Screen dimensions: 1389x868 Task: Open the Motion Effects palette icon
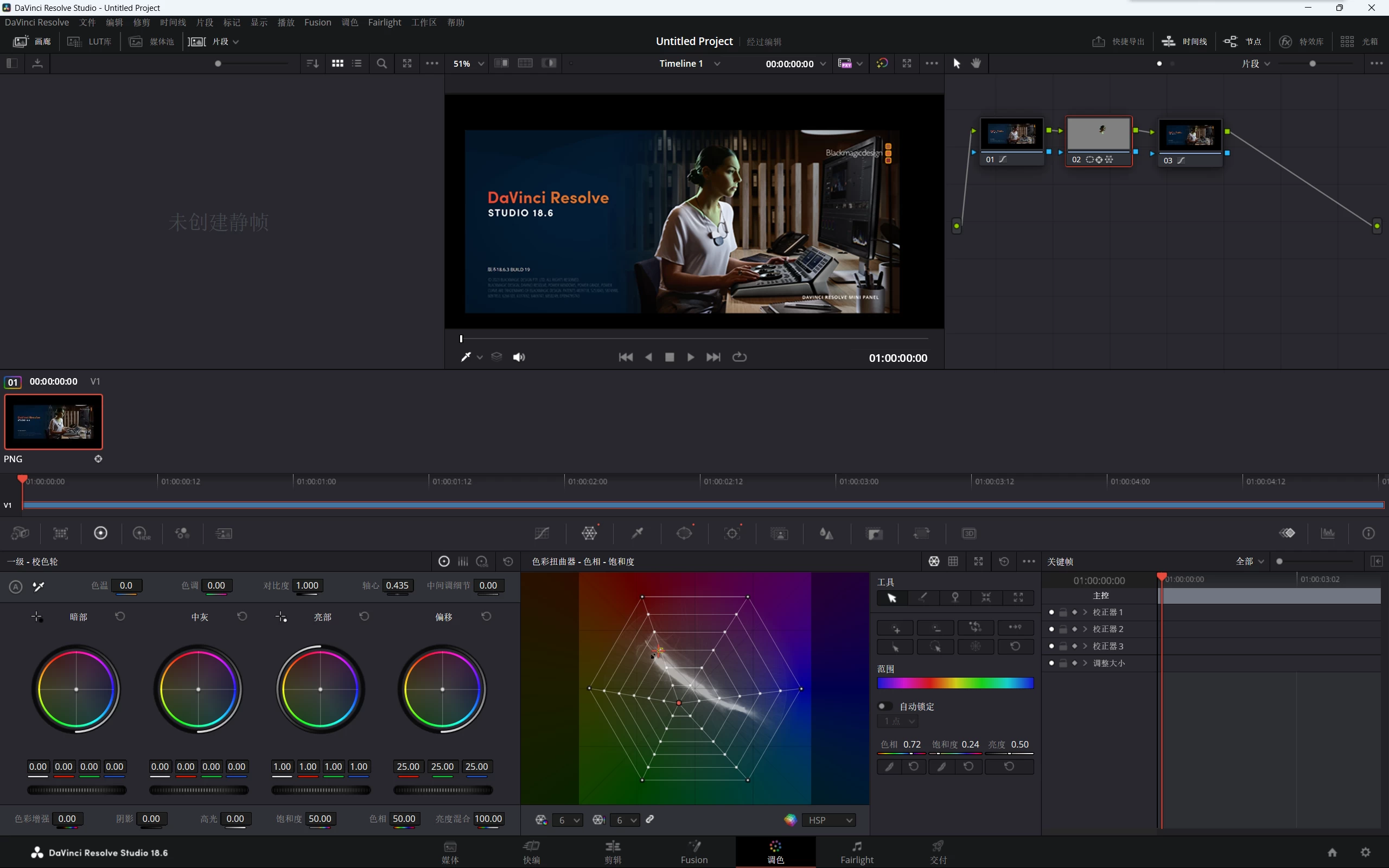224,533
